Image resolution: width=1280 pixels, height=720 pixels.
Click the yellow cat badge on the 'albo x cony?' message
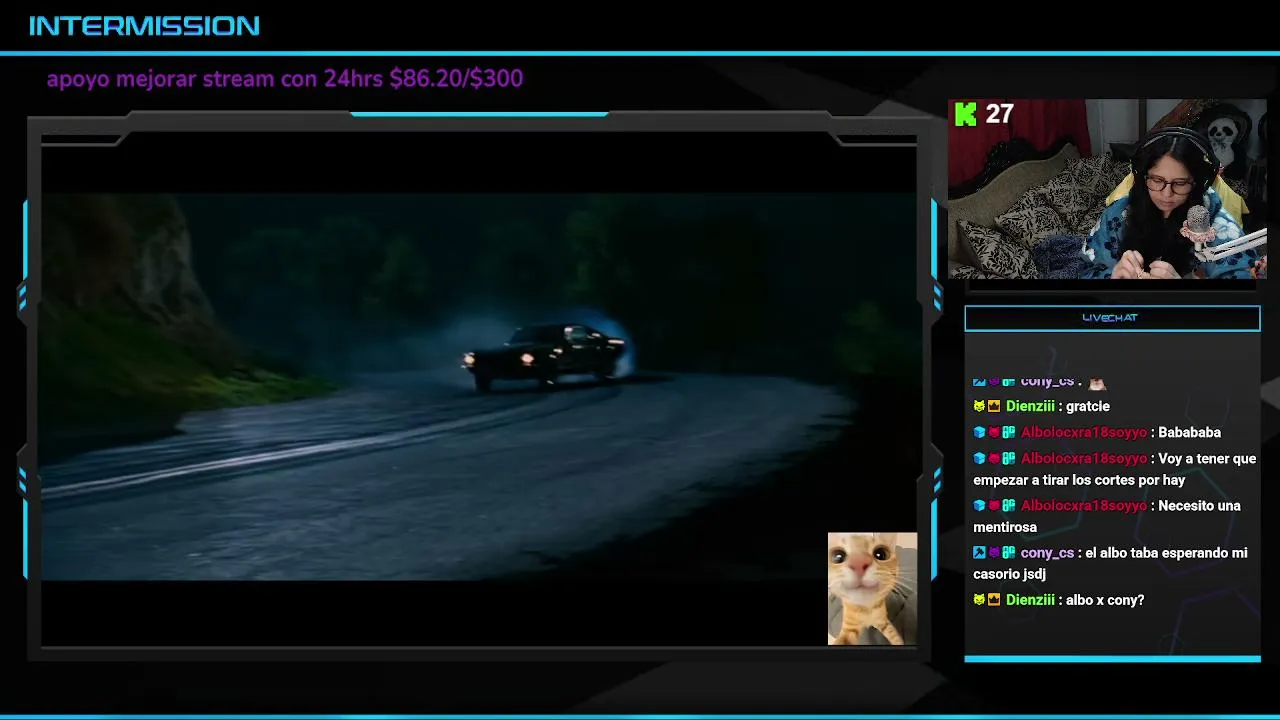pyautogui.click(x=979, y=599)
